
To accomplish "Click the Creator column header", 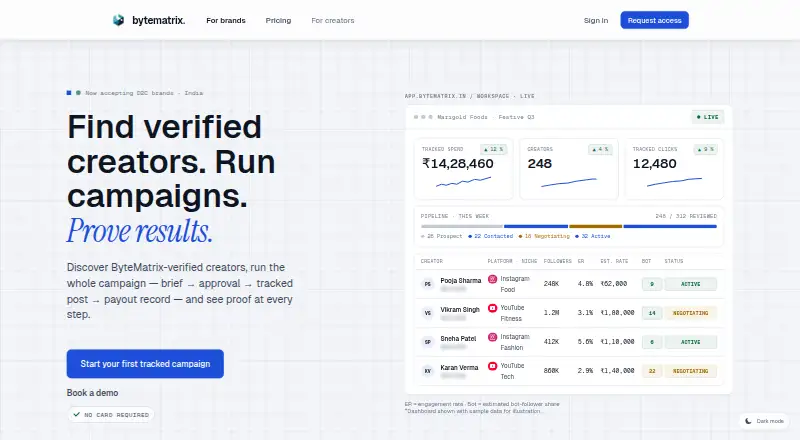I will tap(432, 261).
